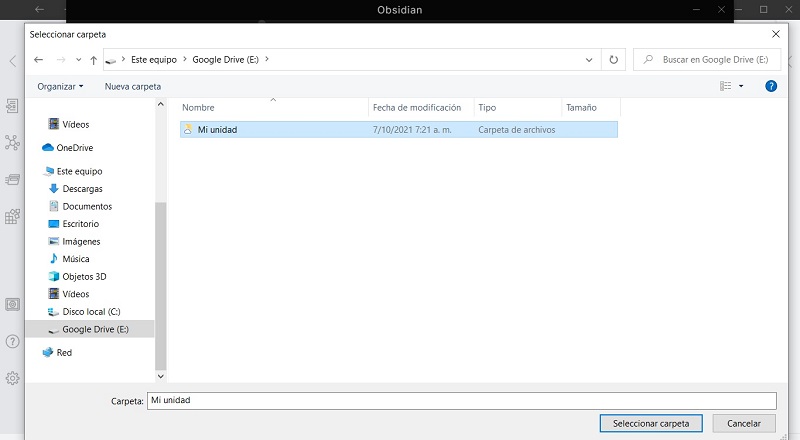Open Obsidian settings gear icon

[12, 378]
